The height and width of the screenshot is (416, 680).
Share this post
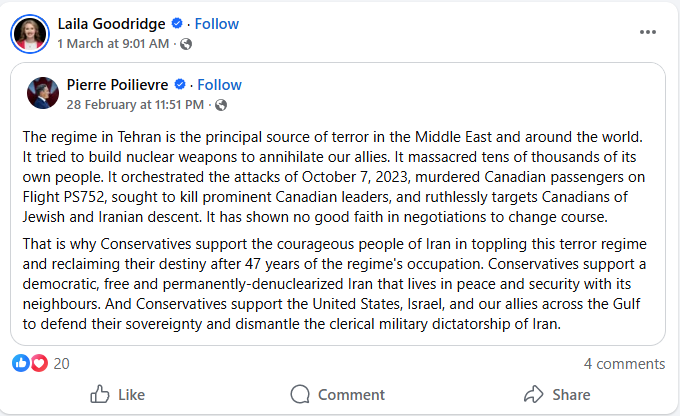(557, 394)
